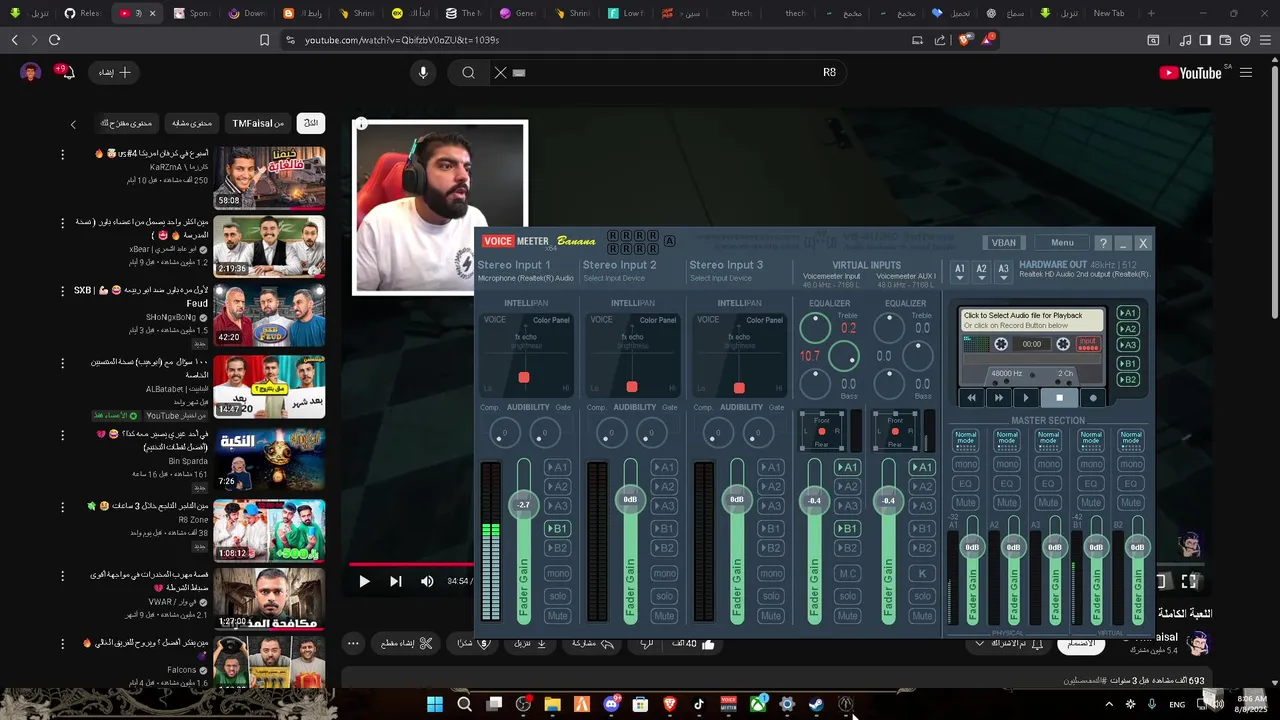Reload the browser page
Image resolution: width=1280 pixels, height=720 pixels.
tap(54, 40)
